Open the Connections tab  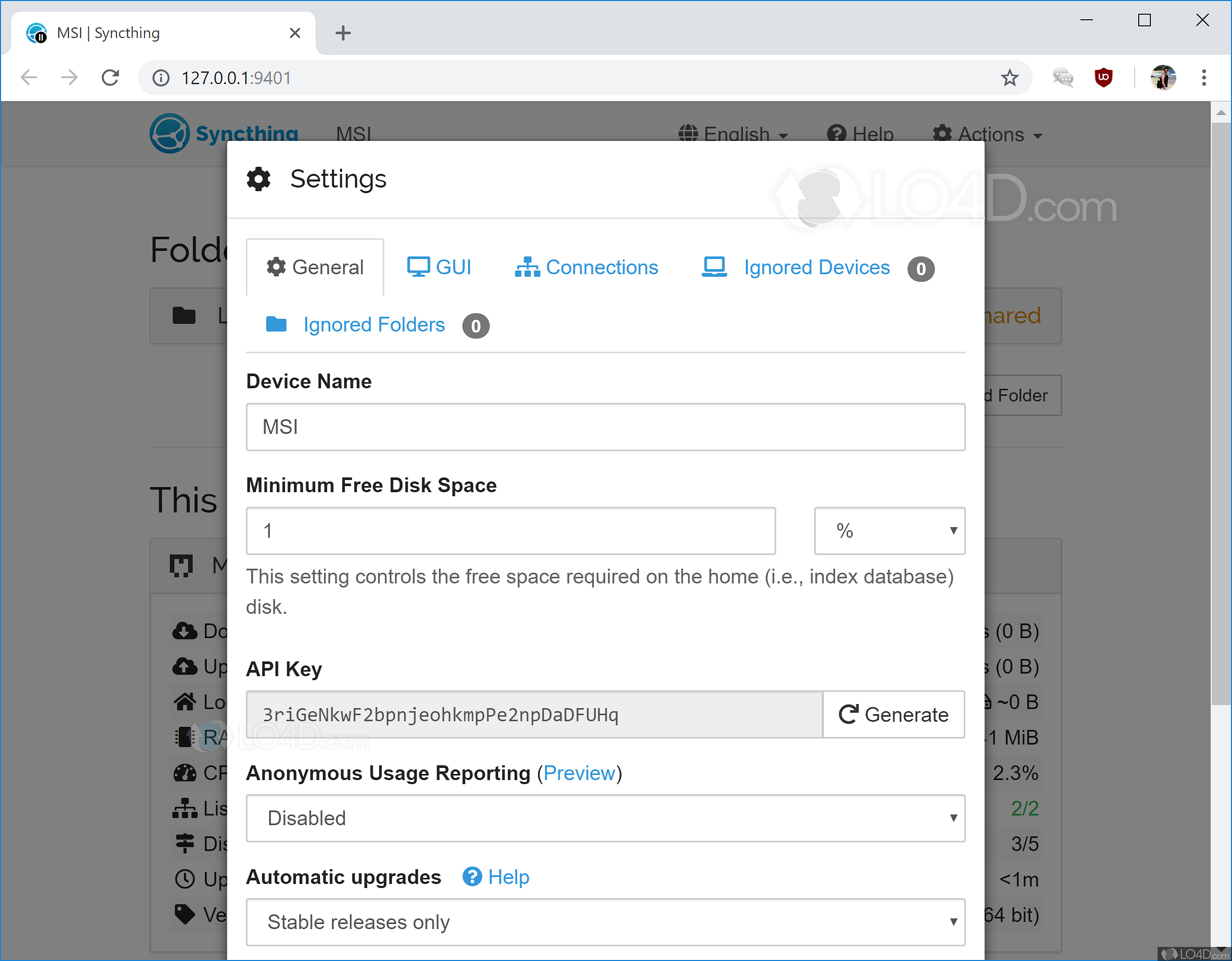click(587, 267)
